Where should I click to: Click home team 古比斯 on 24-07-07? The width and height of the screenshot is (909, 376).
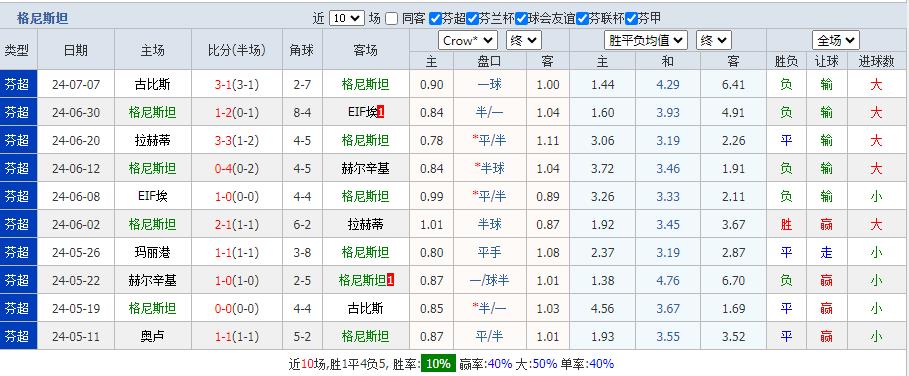(152, 85)
